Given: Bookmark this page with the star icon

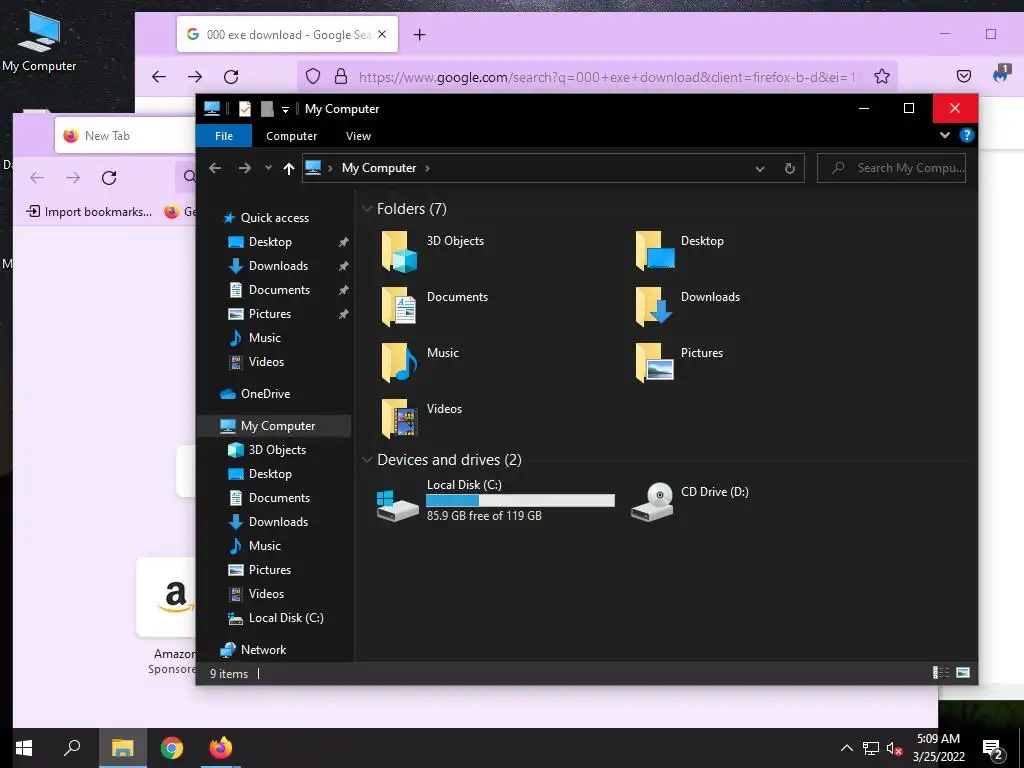Looking at the screenshot, I should tap(882, 76).
